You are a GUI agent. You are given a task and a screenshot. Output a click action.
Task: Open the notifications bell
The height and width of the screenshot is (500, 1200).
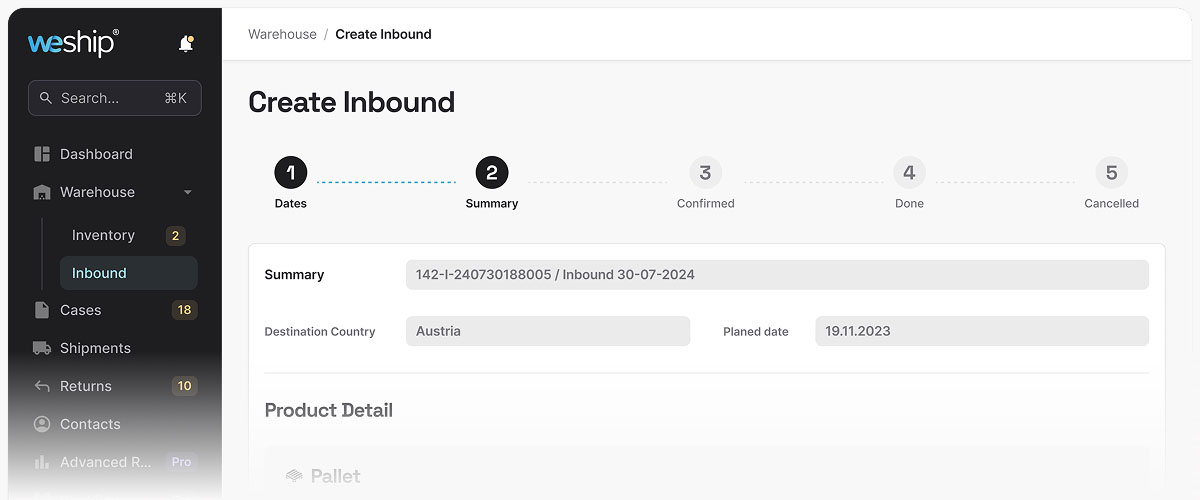click(x=185, y=44)
